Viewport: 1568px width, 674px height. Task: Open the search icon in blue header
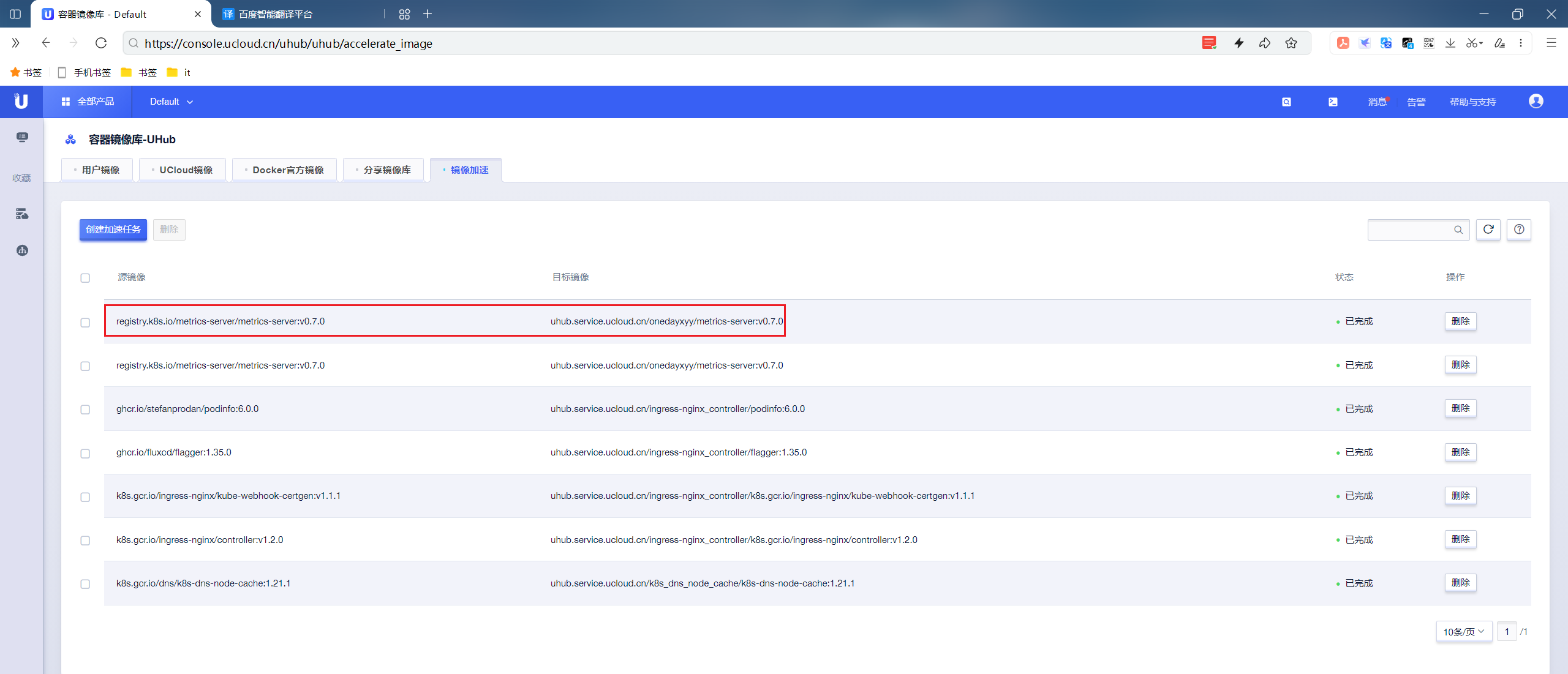click(x=1286, y=102)
